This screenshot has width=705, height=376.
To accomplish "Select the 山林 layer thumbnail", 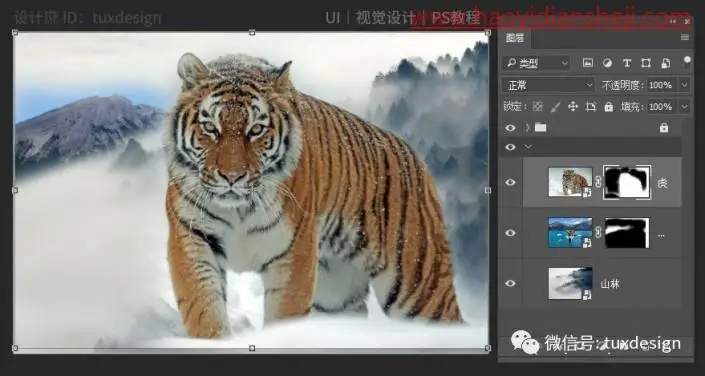I will (x=571, y=283).
